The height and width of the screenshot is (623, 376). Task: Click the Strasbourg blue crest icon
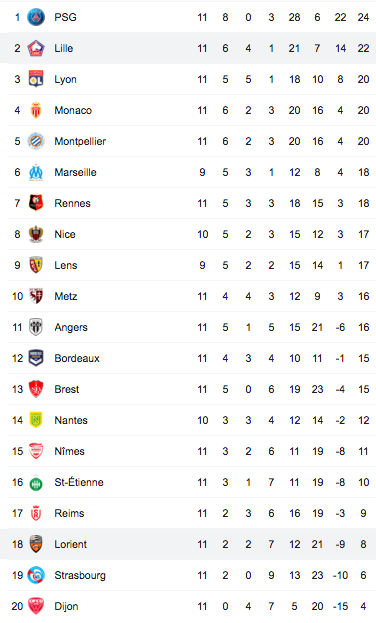point(36,575)
